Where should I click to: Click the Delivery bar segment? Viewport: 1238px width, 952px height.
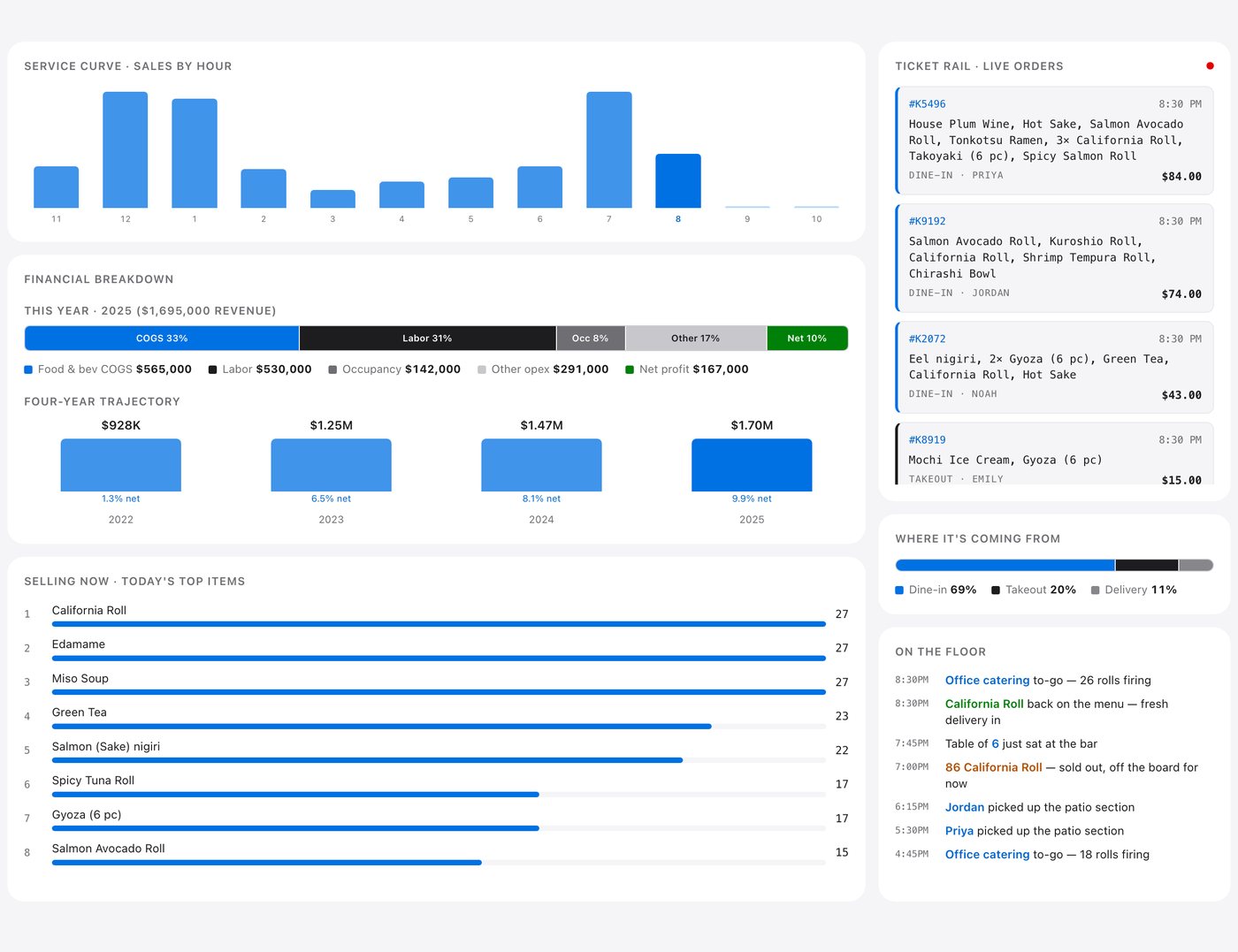click(1196, 566)
